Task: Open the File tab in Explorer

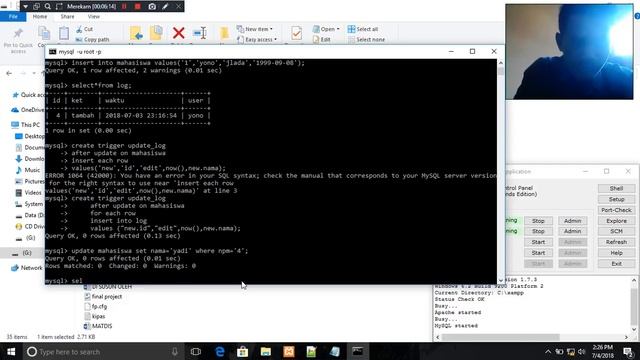Action: (x=13, y=17)
